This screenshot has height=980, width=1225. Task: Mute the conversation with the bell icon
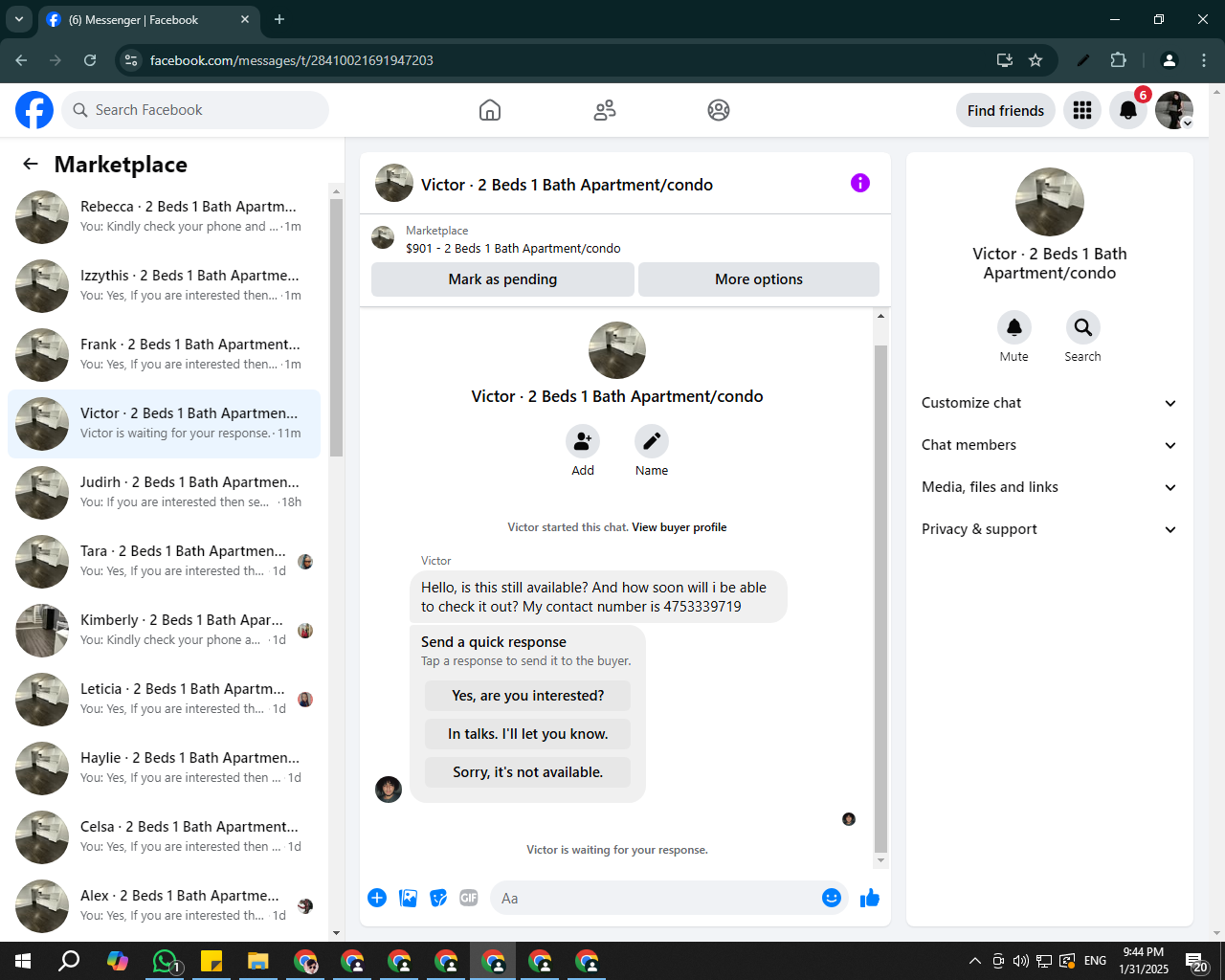pyautogui.click(x=1014, y=327)
